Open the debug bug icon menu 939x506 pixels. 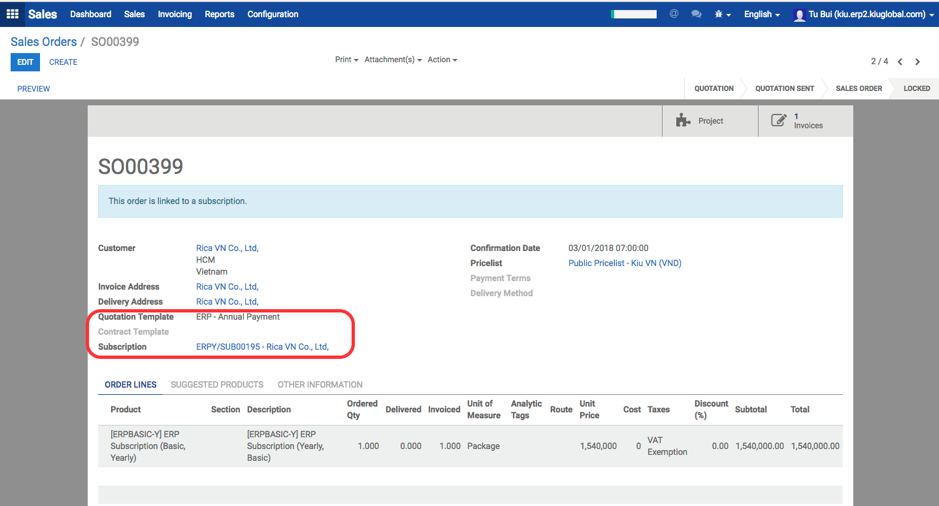click(722, 14)
